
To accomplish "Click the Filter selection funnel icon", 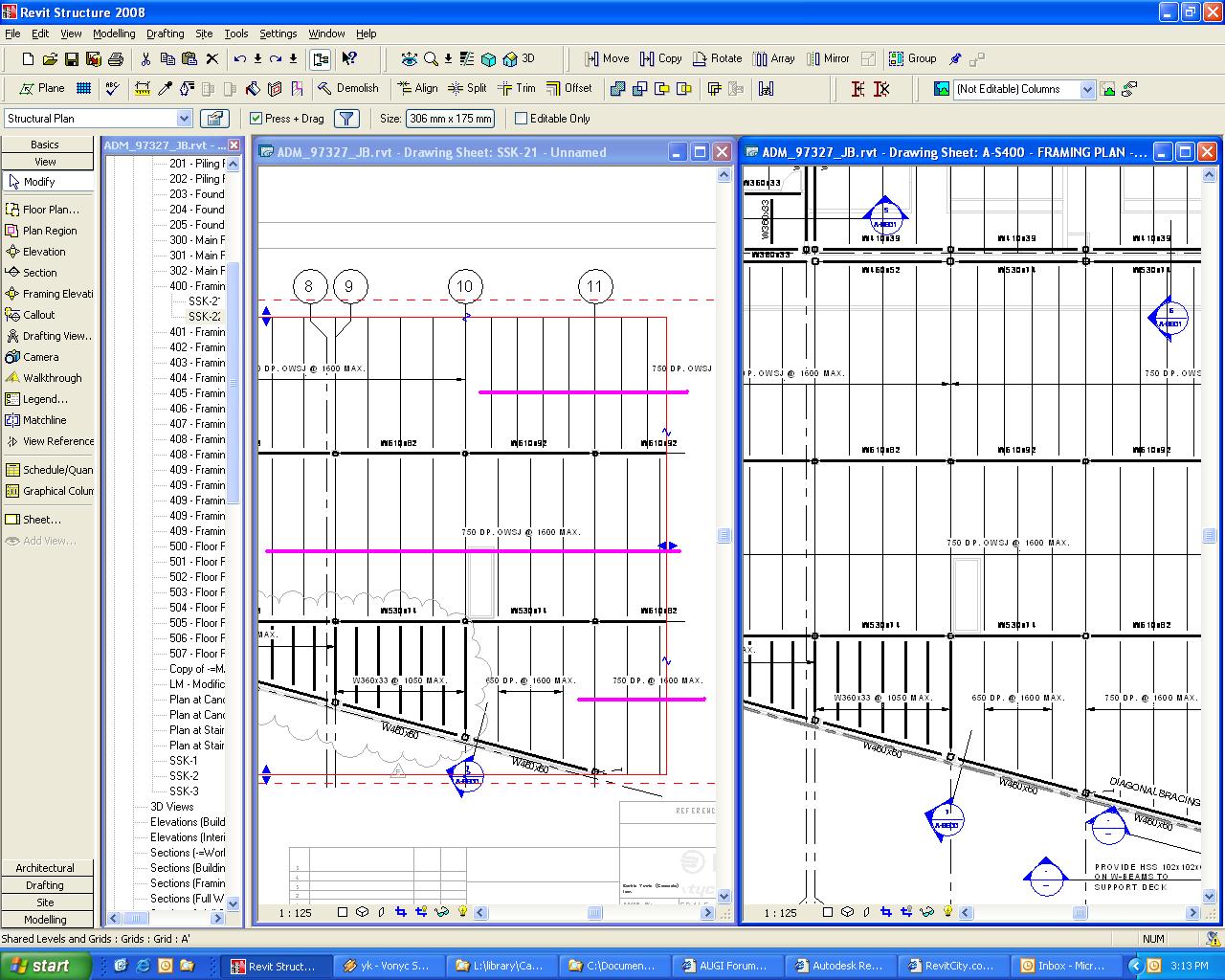I will pyautogui.click(x=346, y=119).
